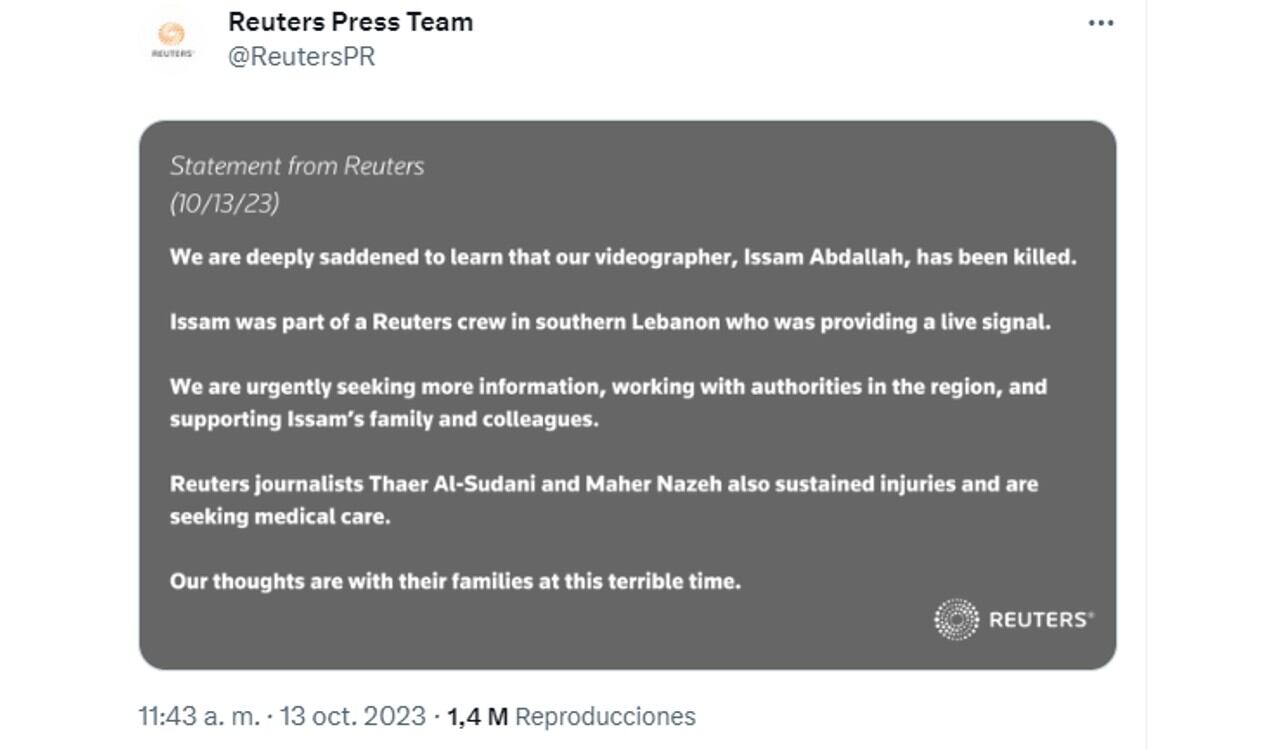Click the 'seeking medical care' line
This screenshot has height=750, width=1280.
pyautogui.click(x=279, y=517)
